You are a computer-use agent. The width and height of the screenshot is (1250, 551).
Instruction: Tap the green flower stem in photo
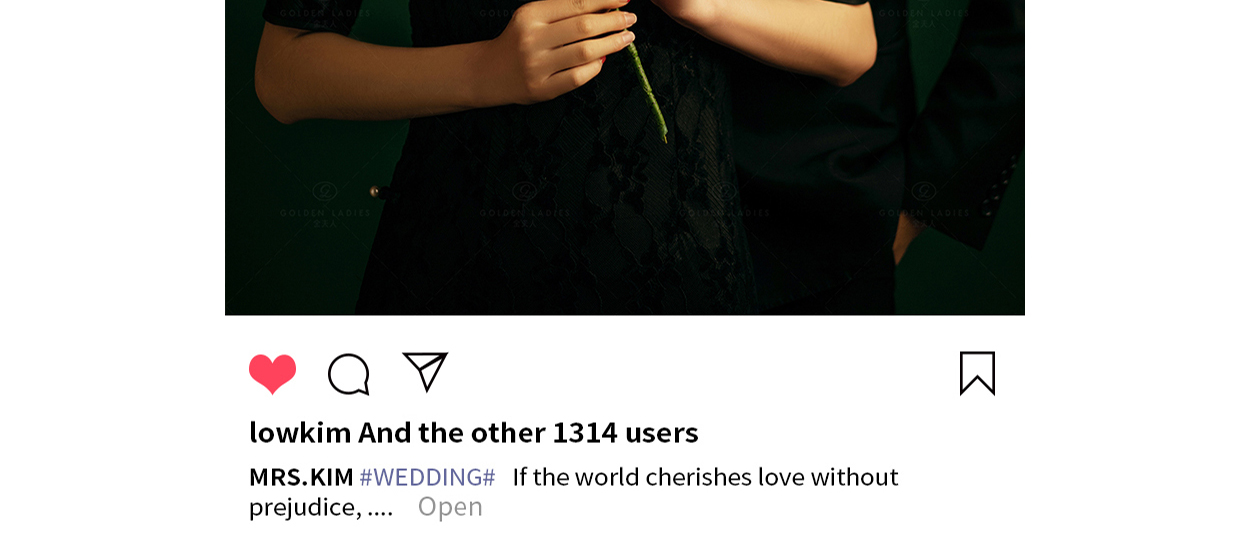(x=648, y=92)
